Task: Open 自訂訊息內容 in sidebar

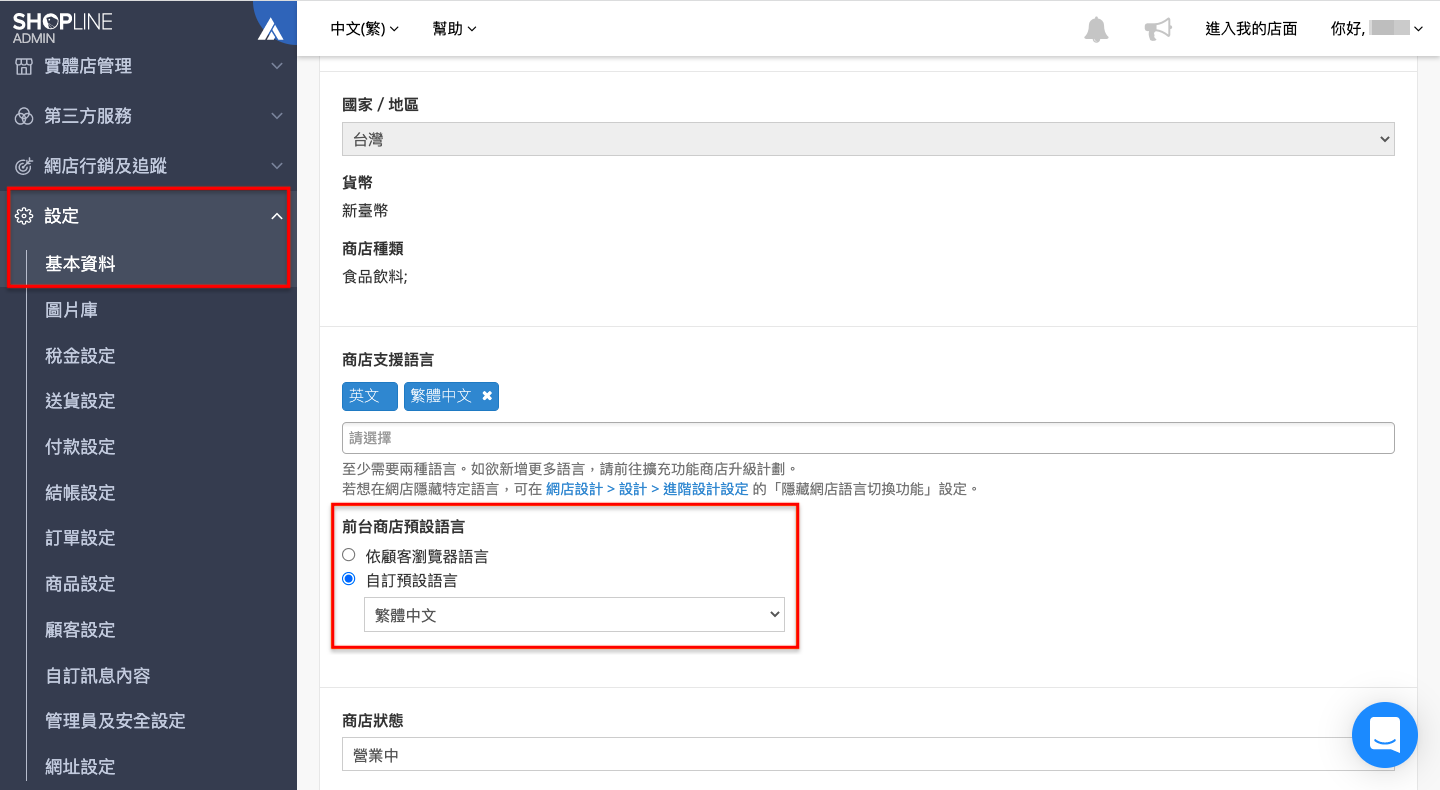Action: coord(98,676)
